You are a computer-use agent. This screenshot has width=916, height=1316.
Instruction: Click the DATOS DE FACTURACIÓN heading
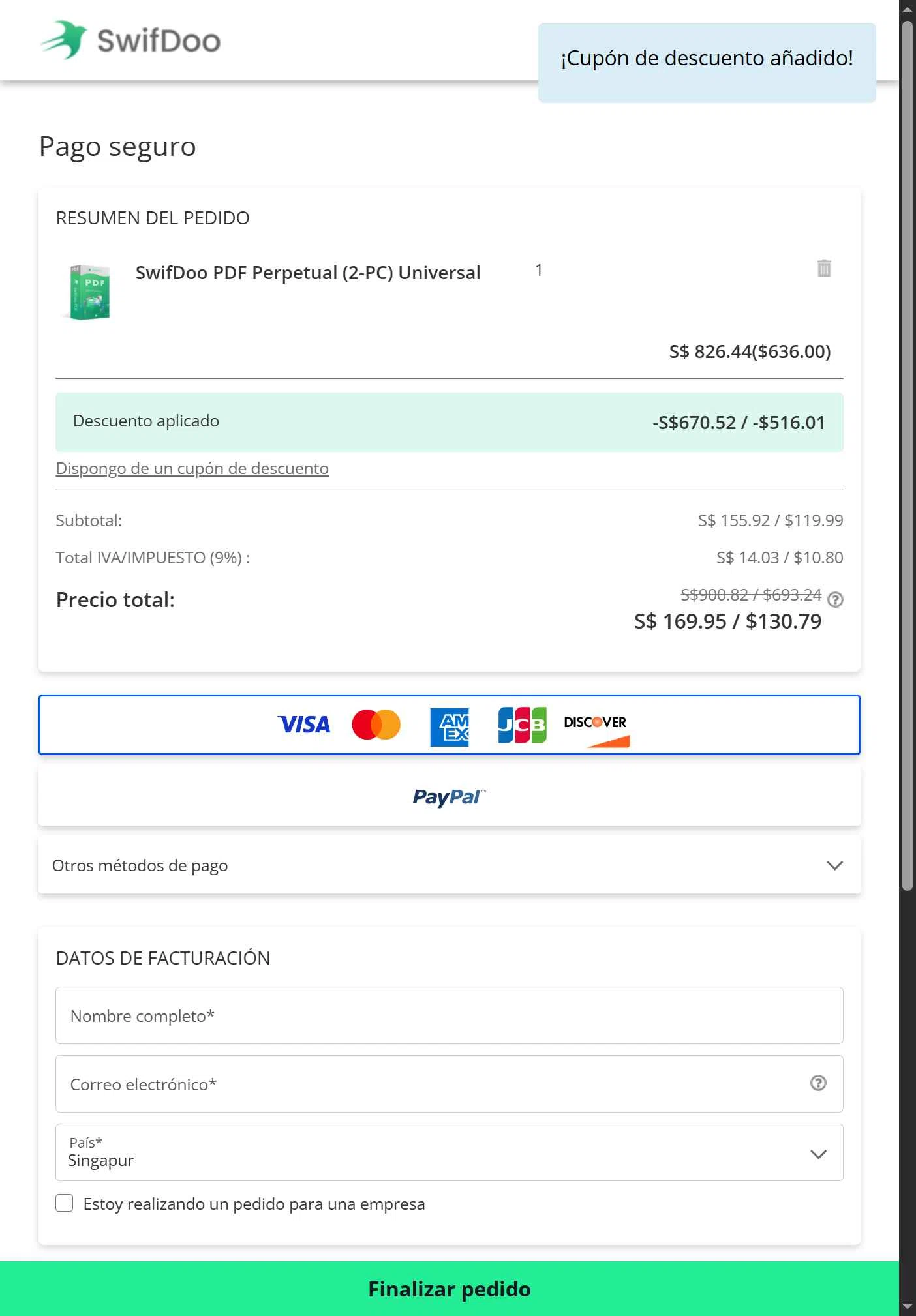163,958
